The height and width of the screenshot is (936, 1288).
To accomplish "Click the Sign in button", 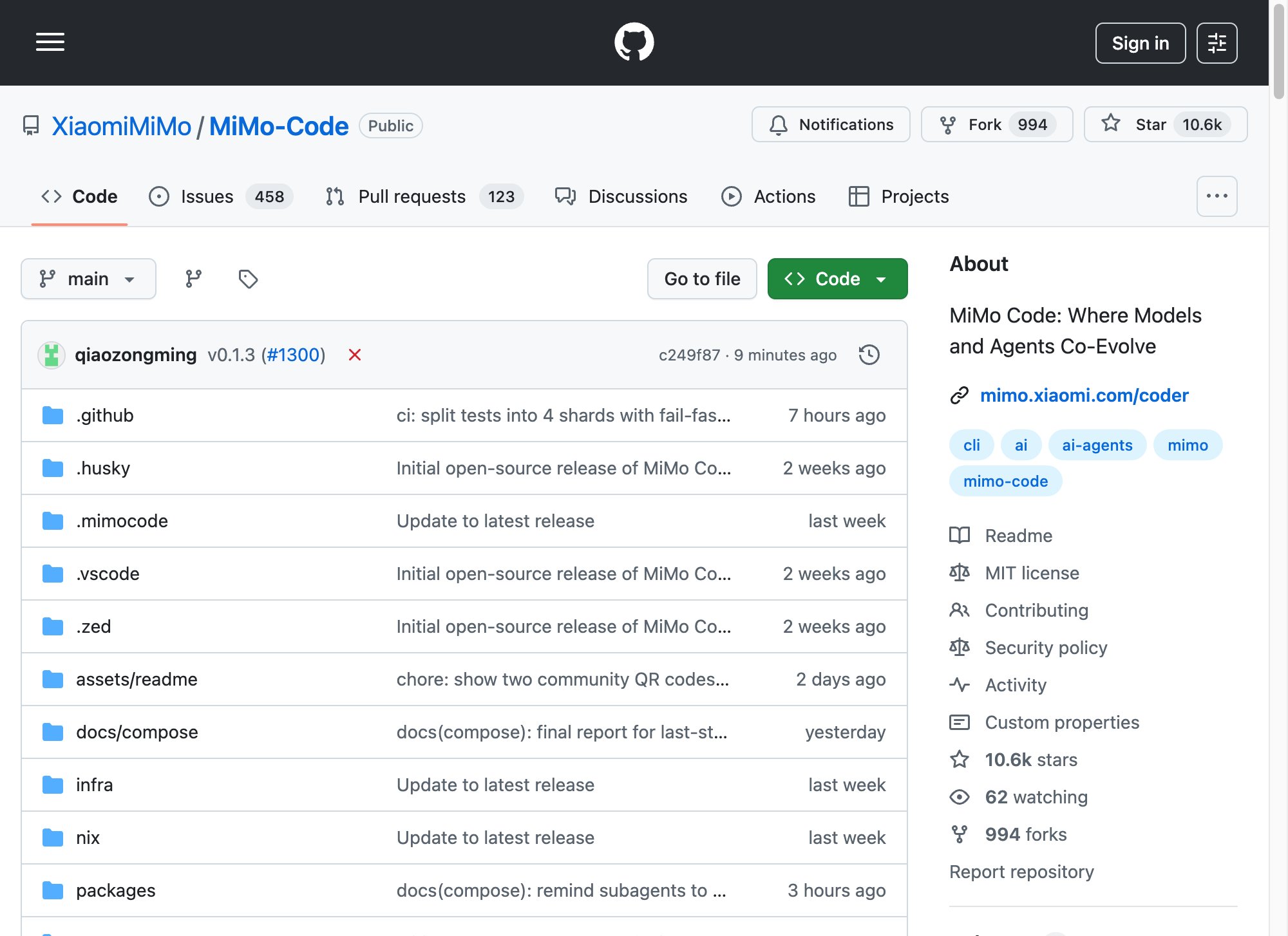I will (1141, 43).
